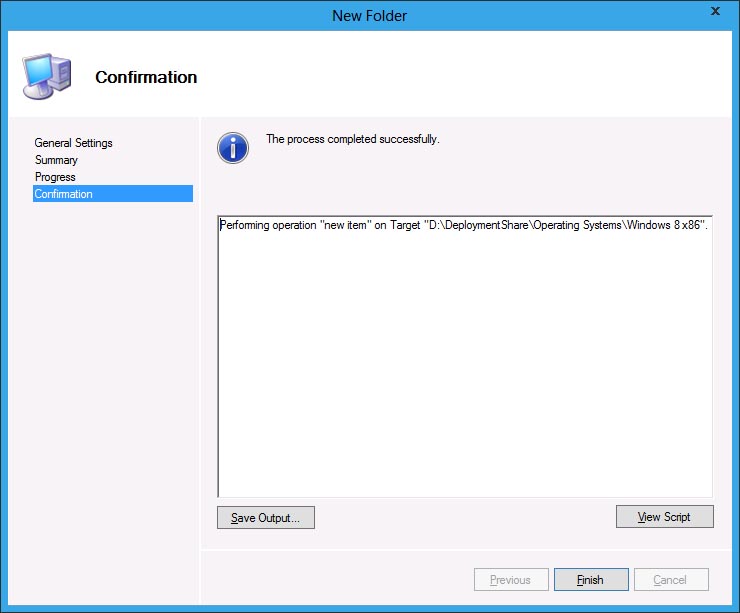740x613 pixels.
Task: Click the New Folder title bar text
Action: coord(369,15)
